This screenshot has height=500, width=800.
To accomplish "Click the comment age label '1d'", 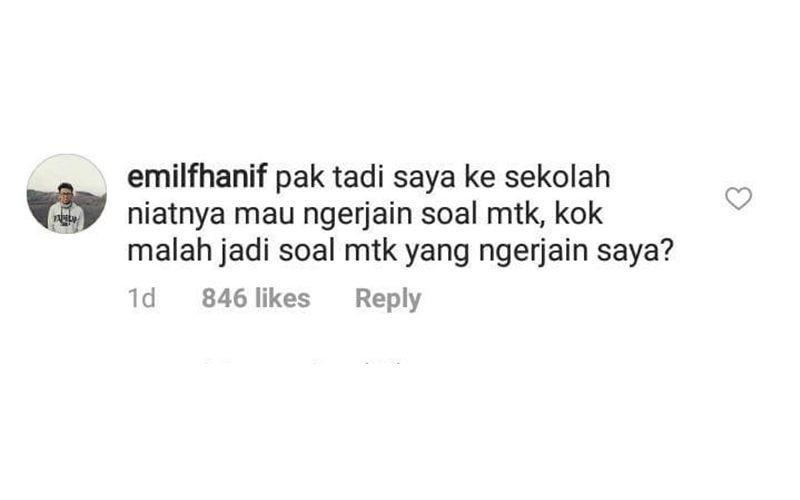I will pyautogui.click(x=142, y=298).
